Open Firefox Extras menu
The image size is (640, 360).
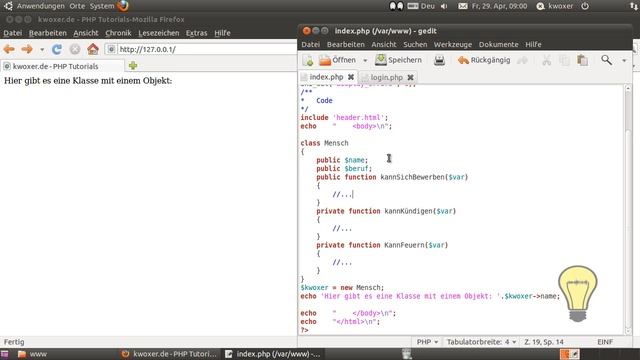[196, 33]
